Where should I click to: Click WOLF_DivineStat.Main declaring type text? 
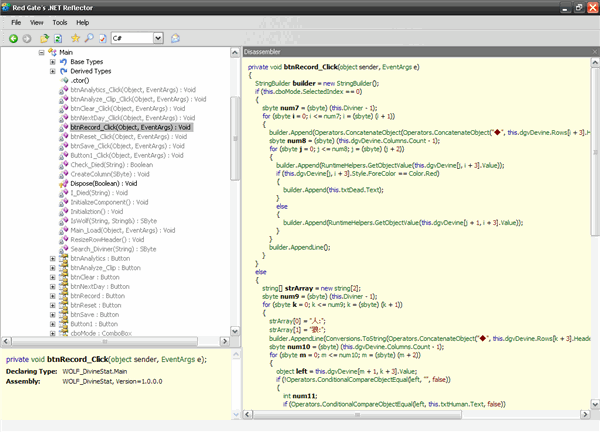point(95,372)
